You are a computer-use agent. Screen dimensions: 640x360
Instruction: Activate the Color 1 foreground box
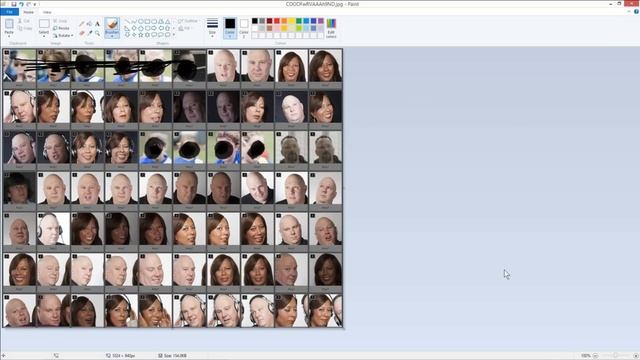pos(230,27)
